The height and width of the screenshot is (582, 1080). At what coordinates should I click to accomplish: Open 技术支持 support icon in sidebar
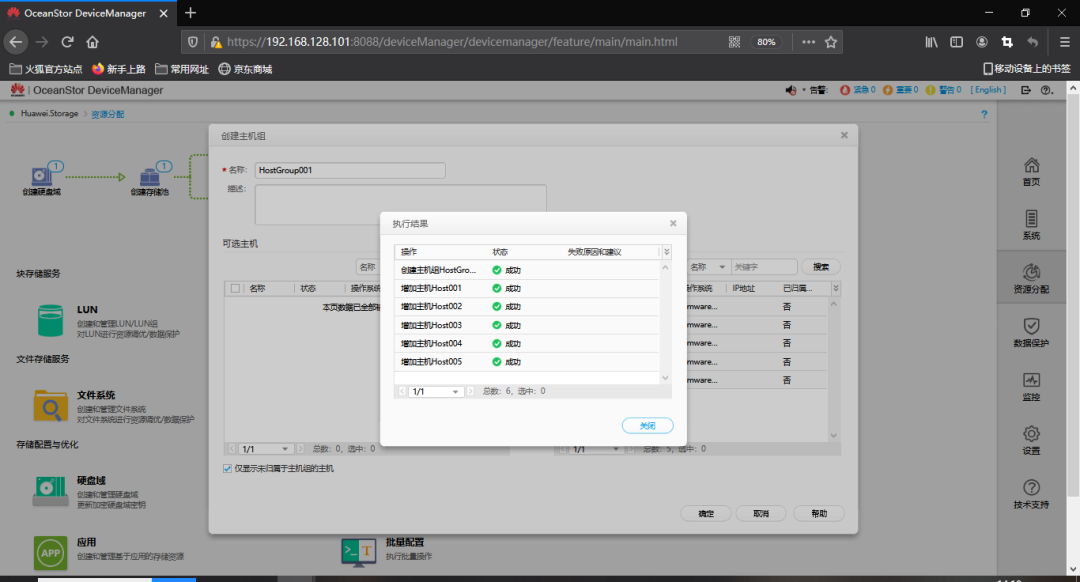coord(1031,494)
